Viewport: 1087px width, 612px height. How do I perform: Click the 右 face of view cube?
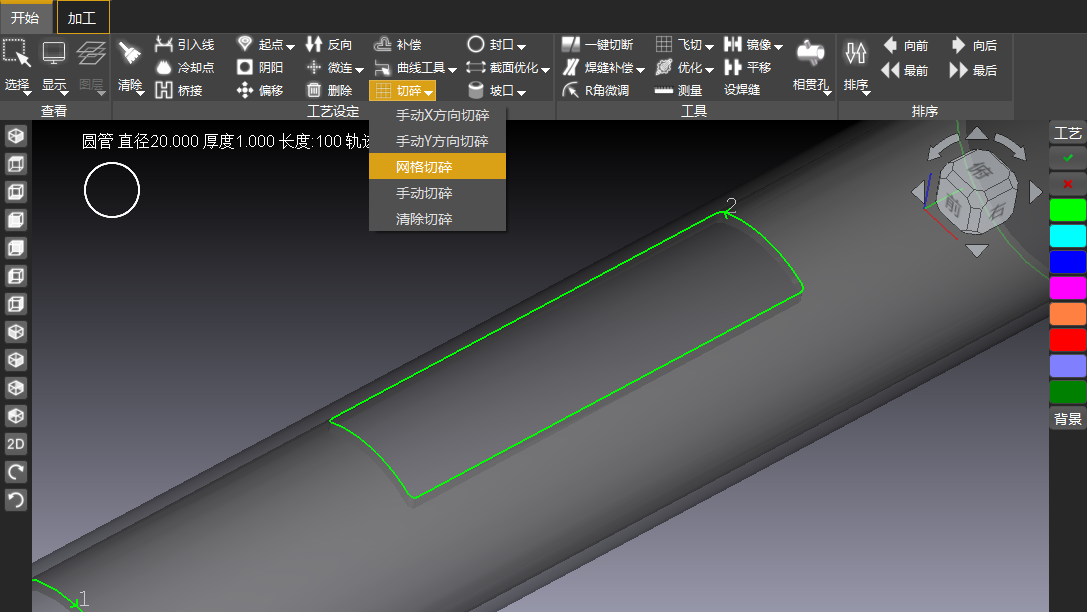(998, 210)
